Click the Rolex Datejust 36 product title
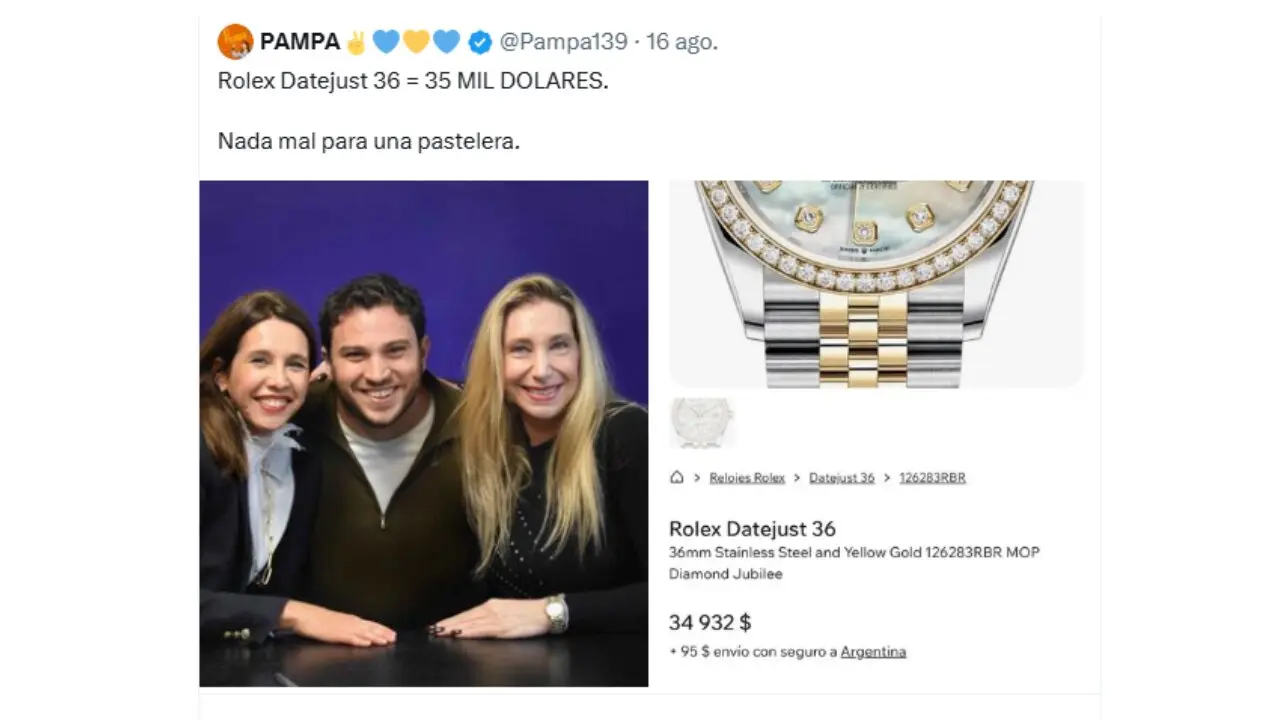 [752, 529]
